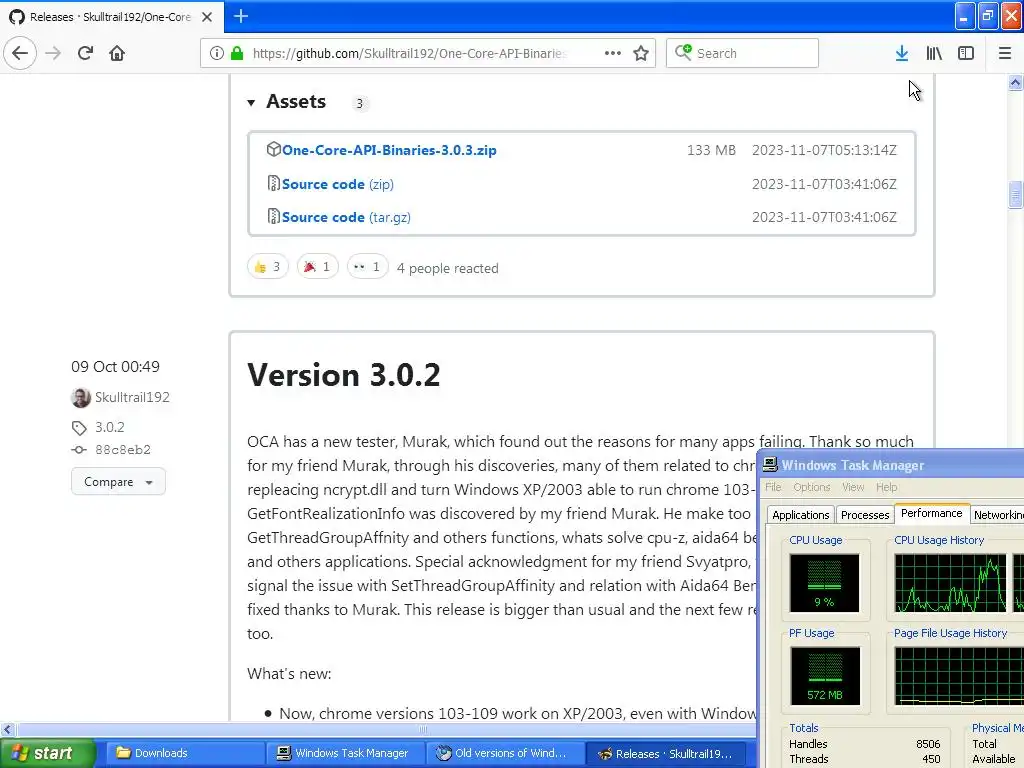Click the zip file icon for Source code (zip)

pyautogui.click(x=274, y=184)
